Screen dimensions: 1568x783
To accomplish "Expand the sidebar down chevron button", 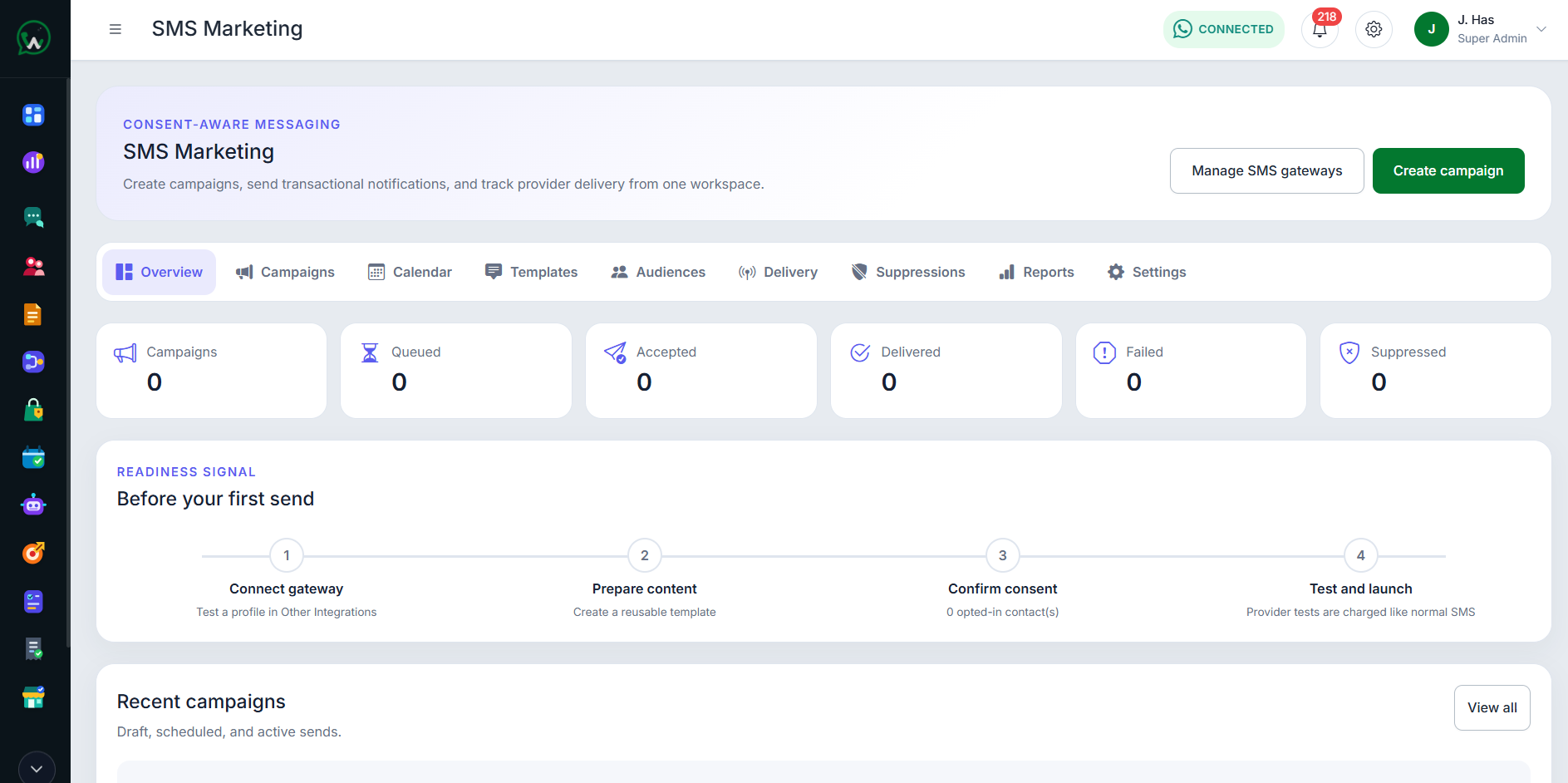I will [x=37, y=768].
